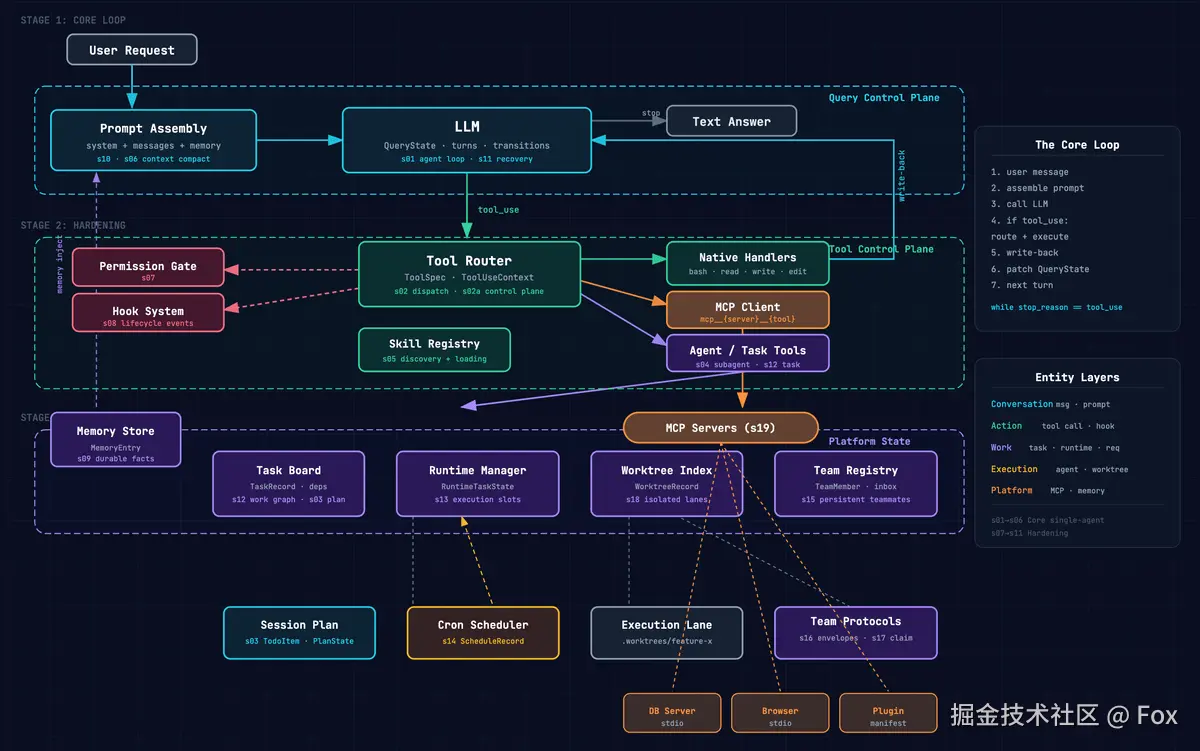This screenshot has height=751, width=1200.
Task: Click the Cron Scheduler node
Action: pos(483,632)
